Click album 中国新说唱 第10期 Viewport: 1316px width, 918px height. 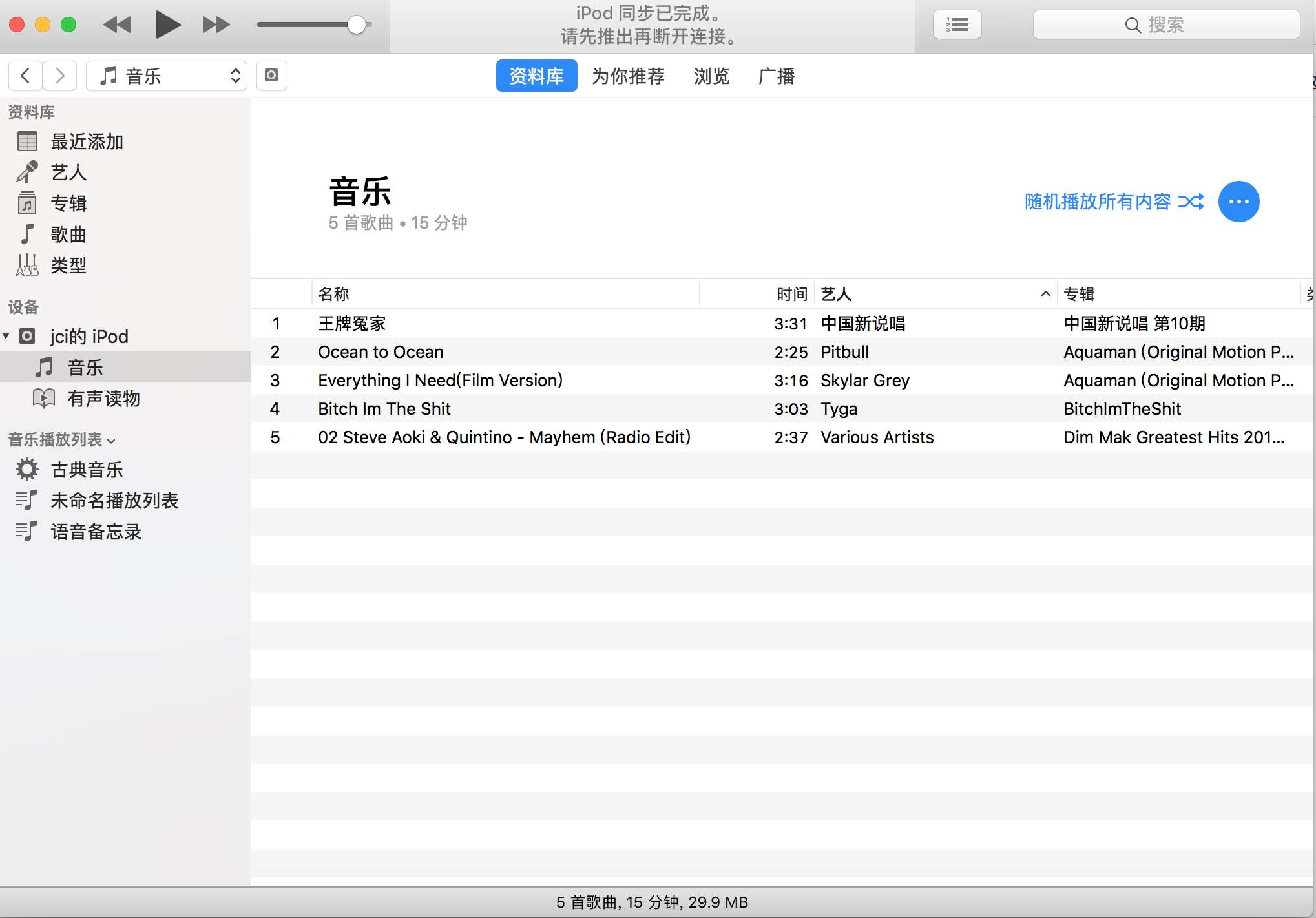tap(1134, 323)
